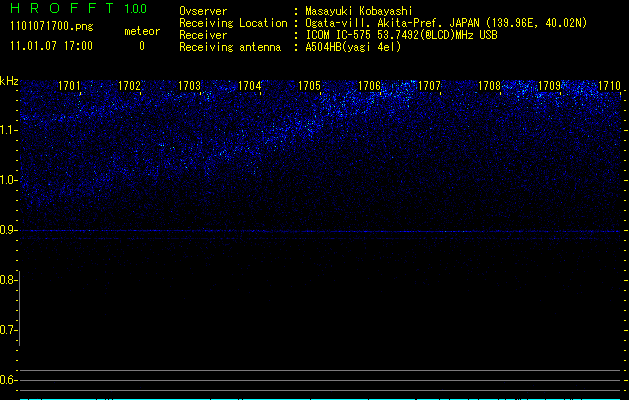This screenshot has height=400, width=629.
Task: Click the 0.9 kHz axis label
Action: tap(8, 230)
